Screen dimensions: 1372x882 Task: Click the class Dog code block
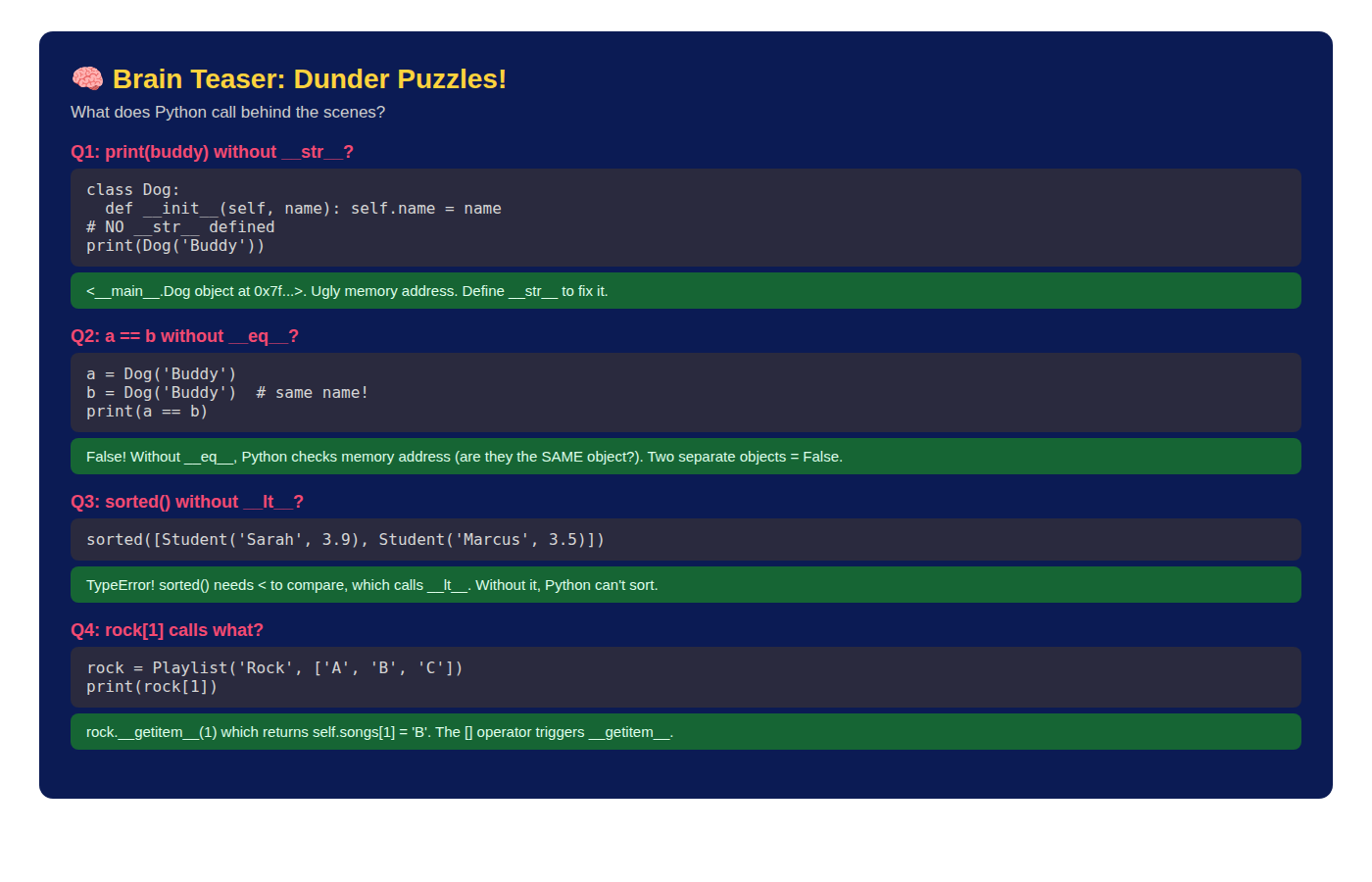click(x=686, y=218)
